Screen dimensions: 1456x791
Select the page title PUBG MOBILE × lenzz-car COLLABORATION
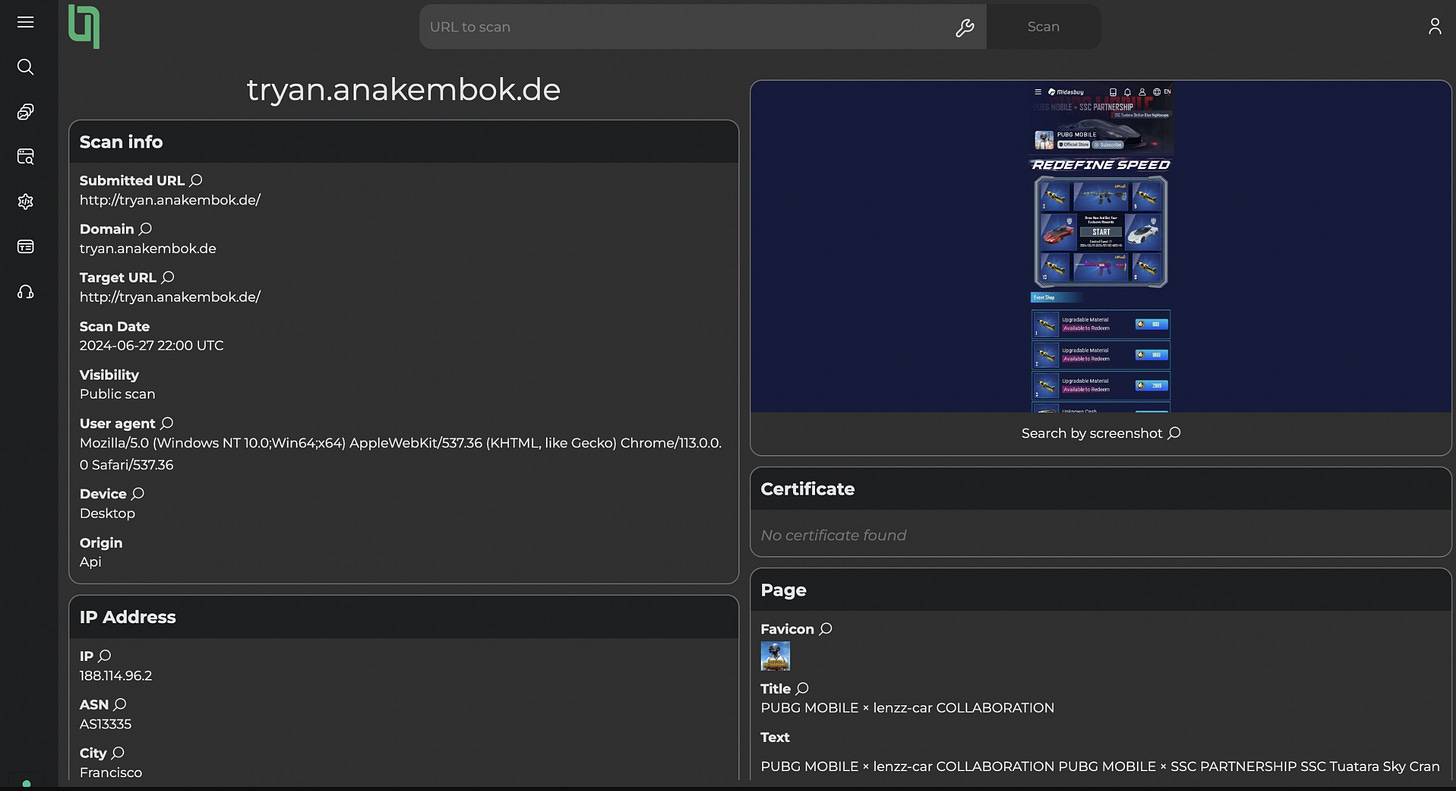coord(907,708)
